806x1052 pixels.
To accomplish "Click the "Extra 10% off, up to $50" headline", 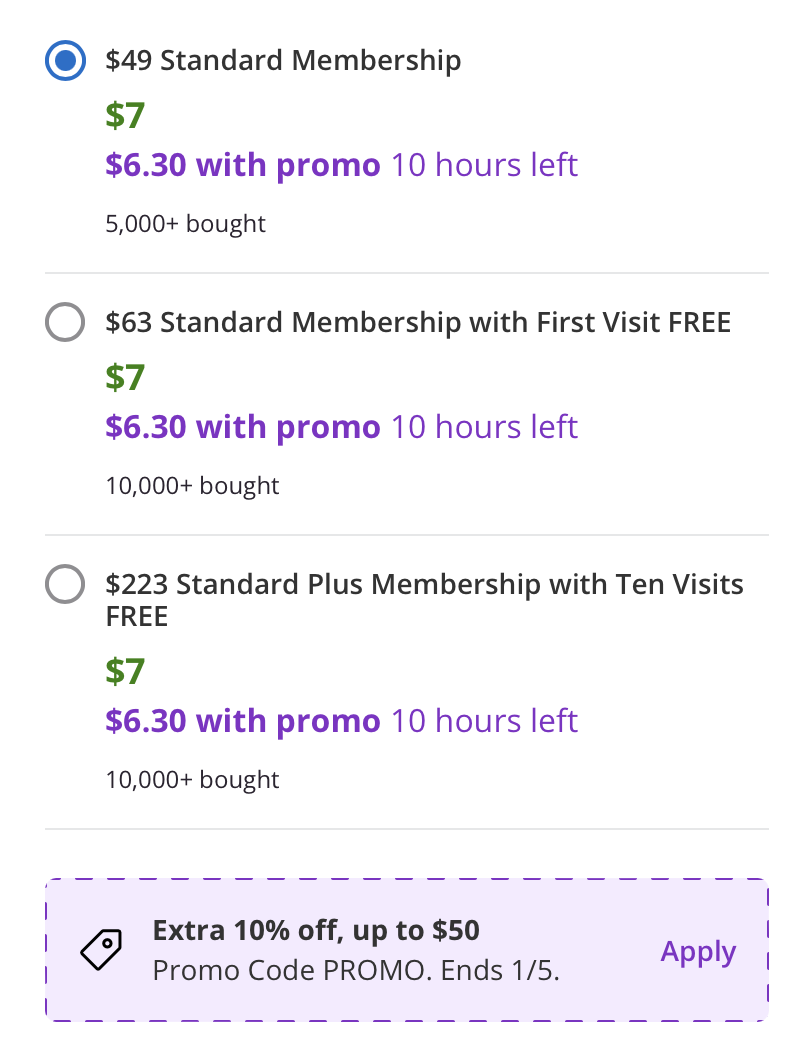I will point(316,931).
